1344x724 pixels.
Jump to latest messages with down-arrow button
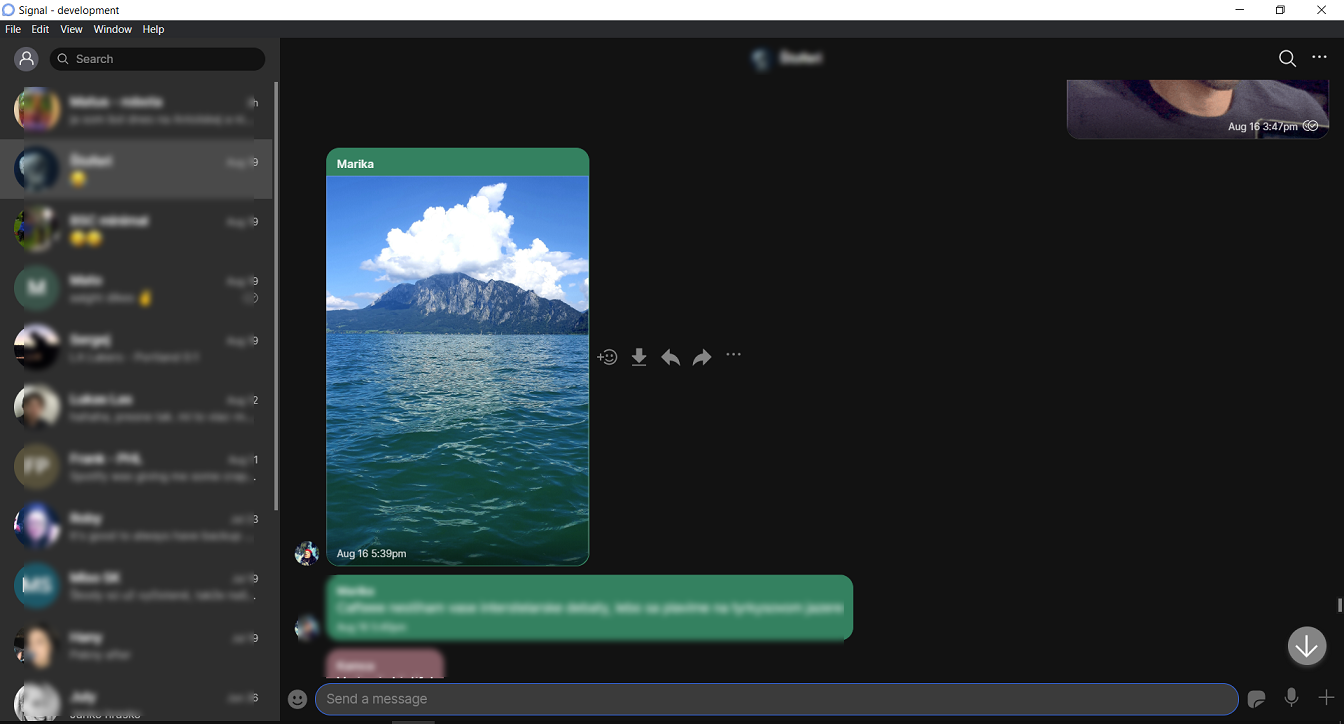[x=1307, y=646]
